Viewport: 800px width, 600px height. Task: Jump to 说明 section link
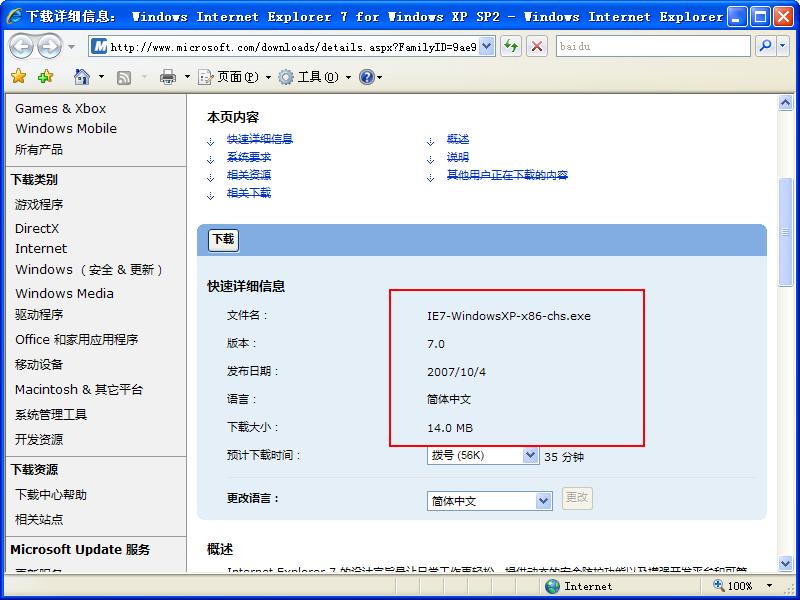click(x=458, y=157)
